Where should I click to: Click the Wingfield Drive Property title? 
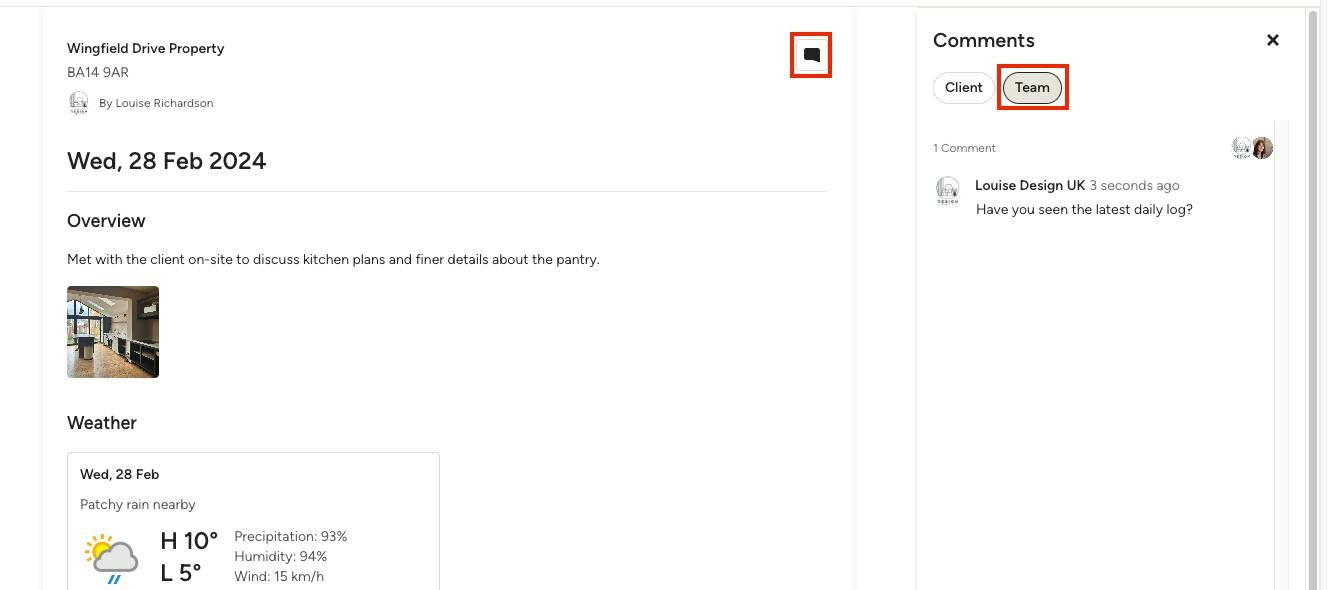click(x=146, y=48)
